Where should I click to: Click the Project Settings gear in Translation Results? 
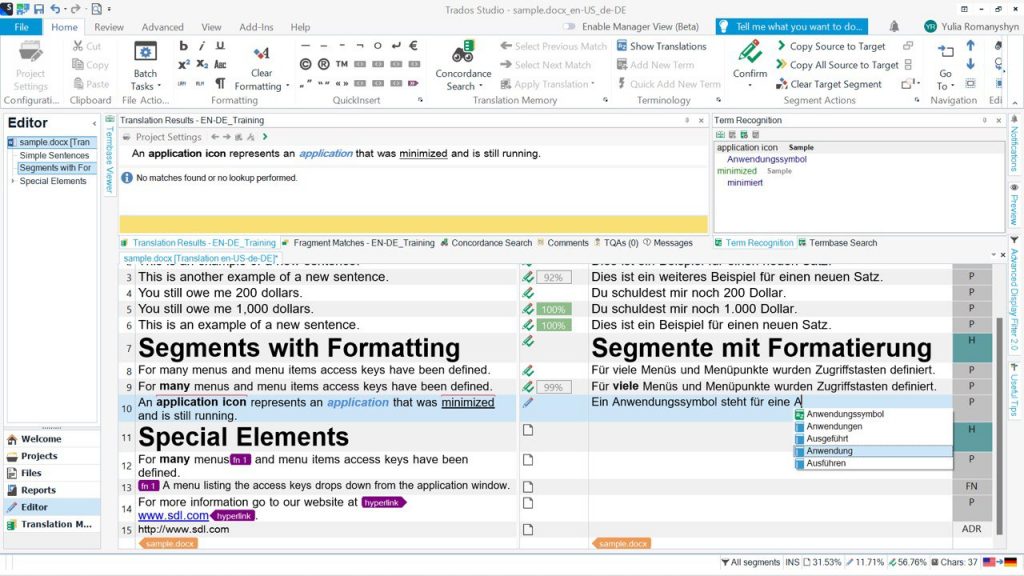click(x=127, y=137)
